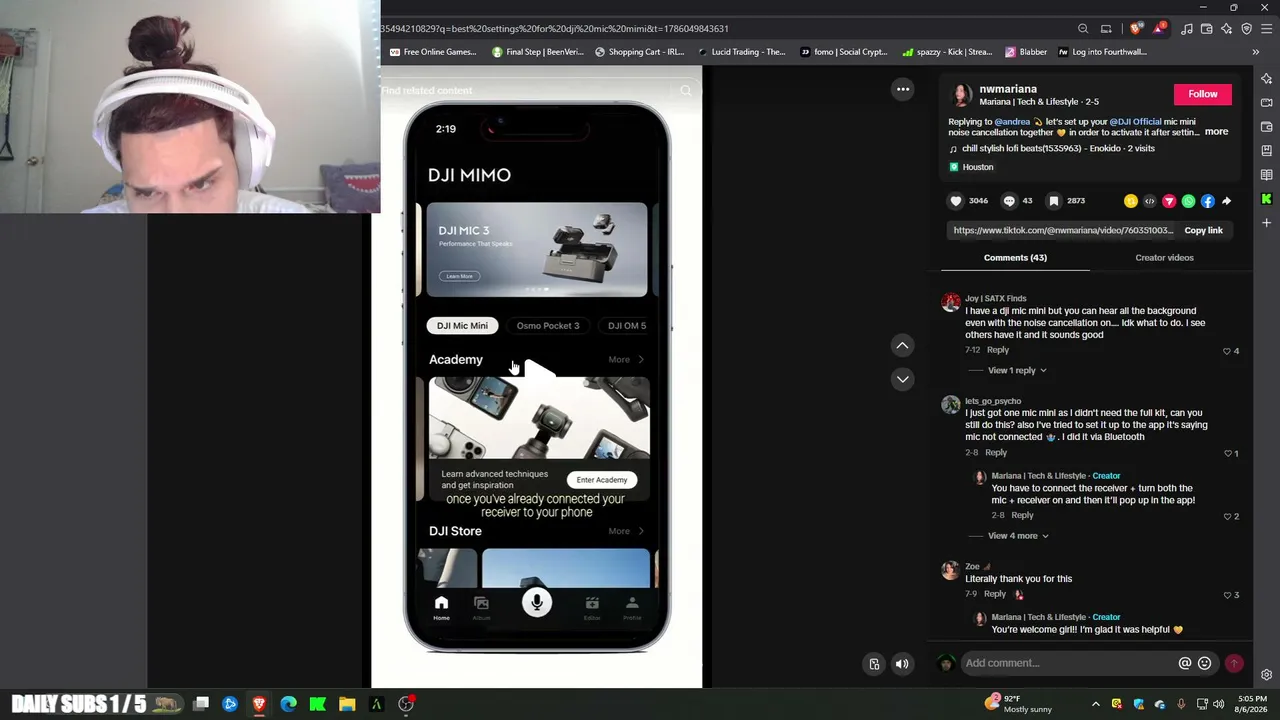The height and width of the screenshot is (720, 1280).
Task: Open 'Log into Fourthwall' bookmark
Action: 1102,52
